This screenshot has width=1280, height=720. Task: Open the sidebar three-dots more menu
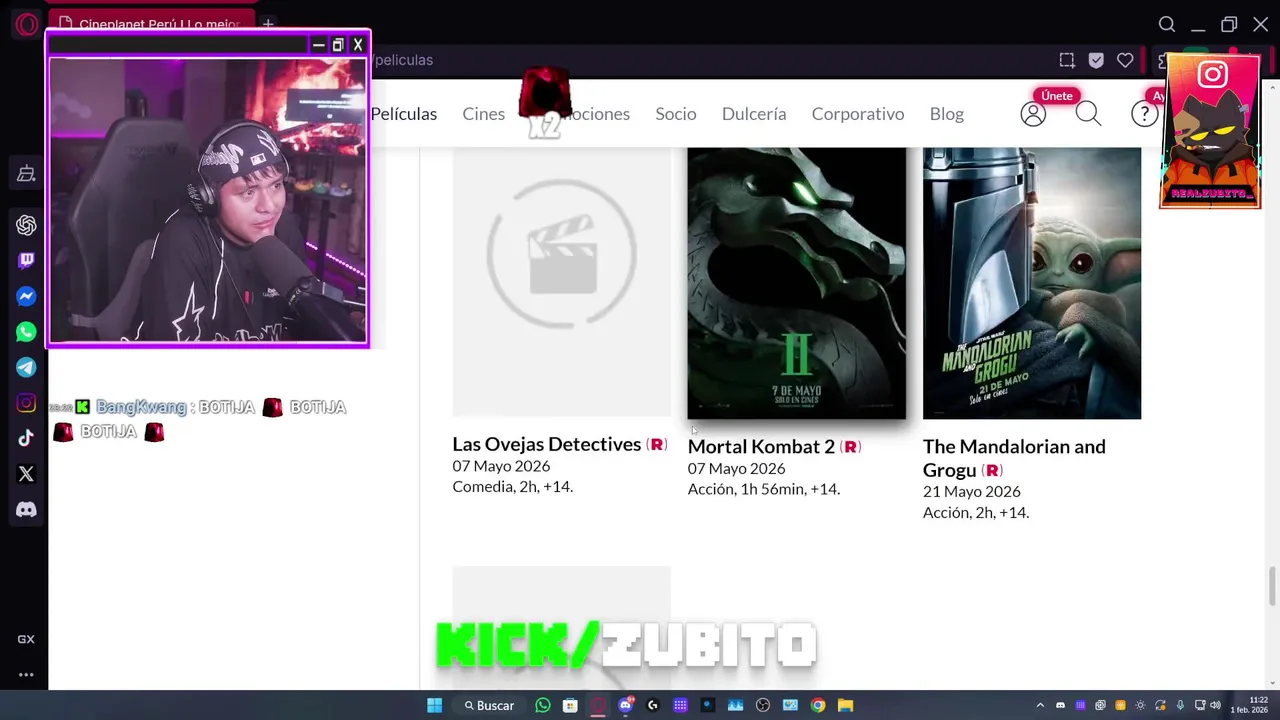tap(26, 675)
